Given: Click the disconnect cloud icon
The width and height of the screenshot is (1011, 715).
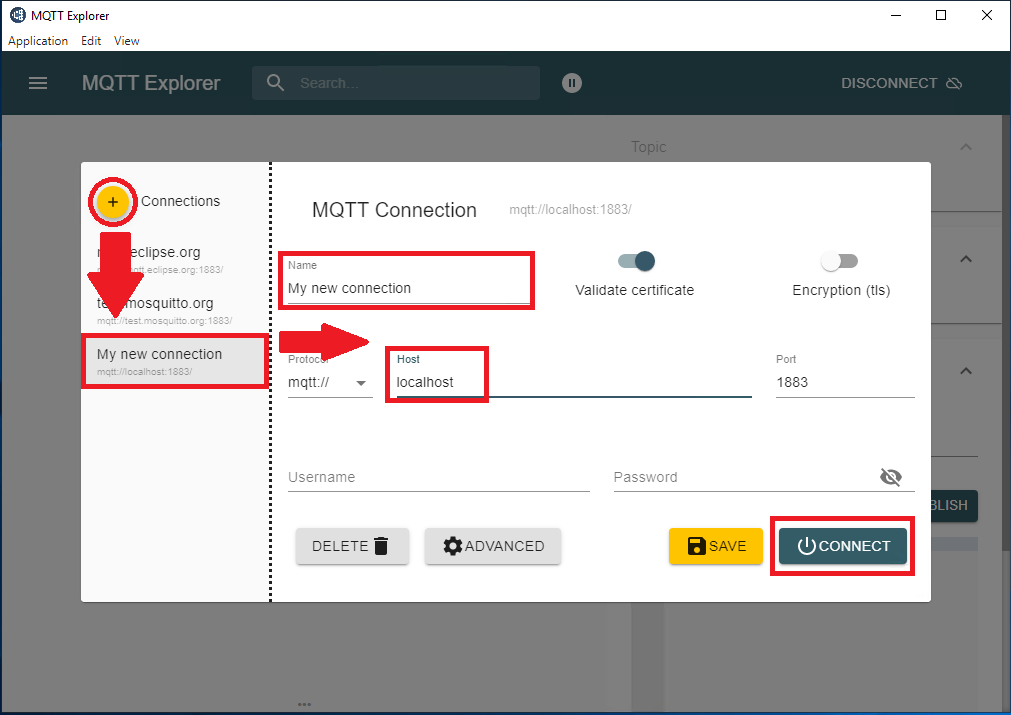Looking at the screenshot, I should [954, 83].
